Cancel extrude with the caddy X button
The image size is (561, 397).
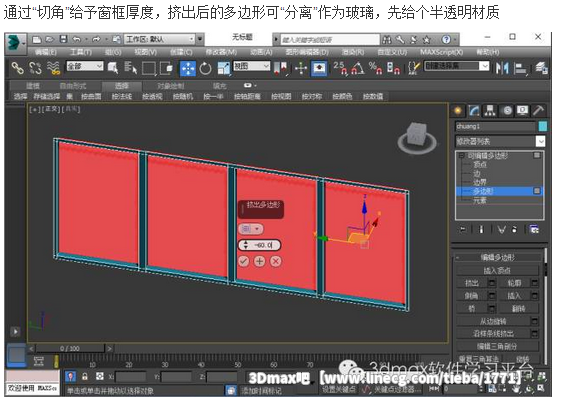pyautogui.click(x=275, y=261)
